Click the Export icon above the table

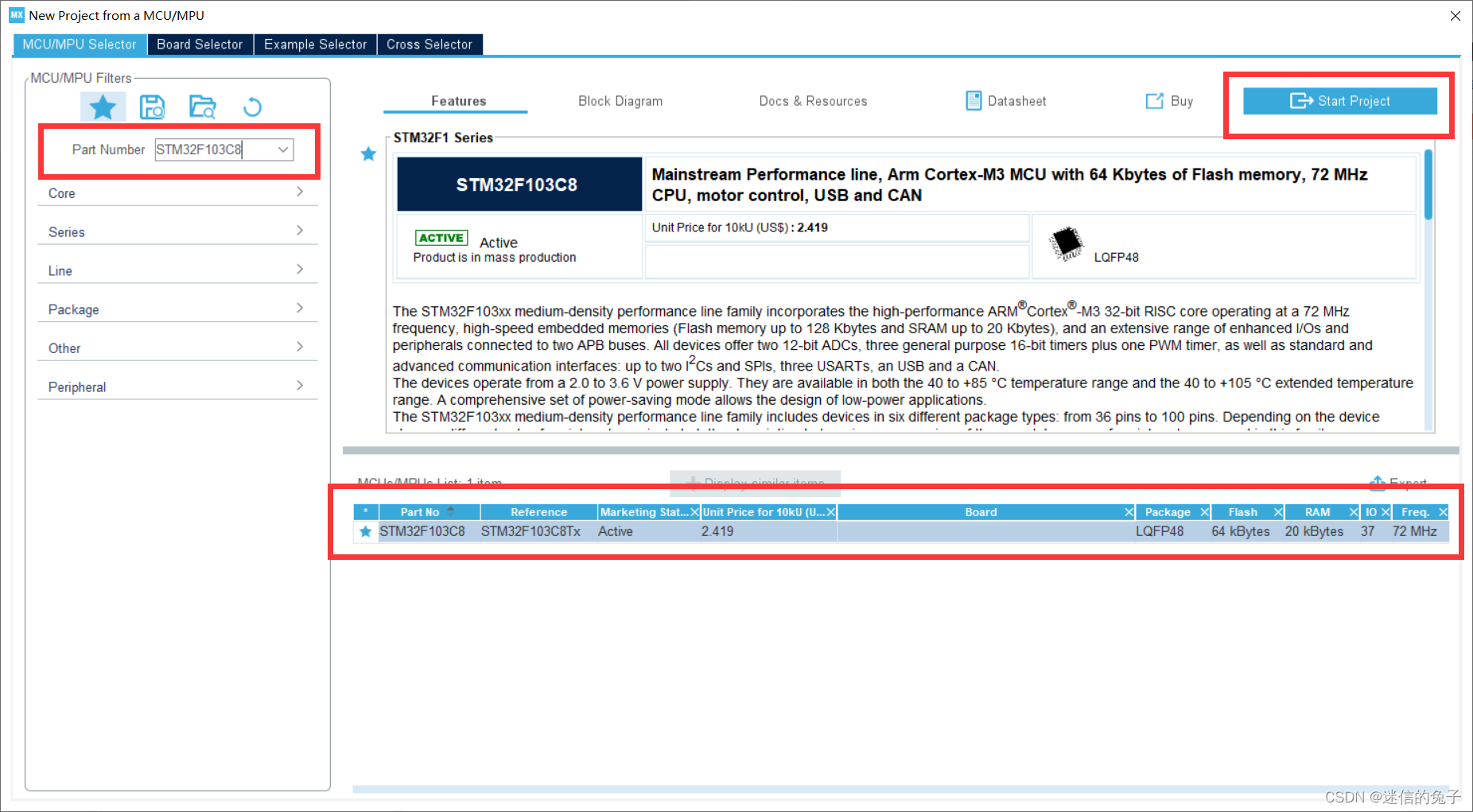click(x=1378, y=482)
